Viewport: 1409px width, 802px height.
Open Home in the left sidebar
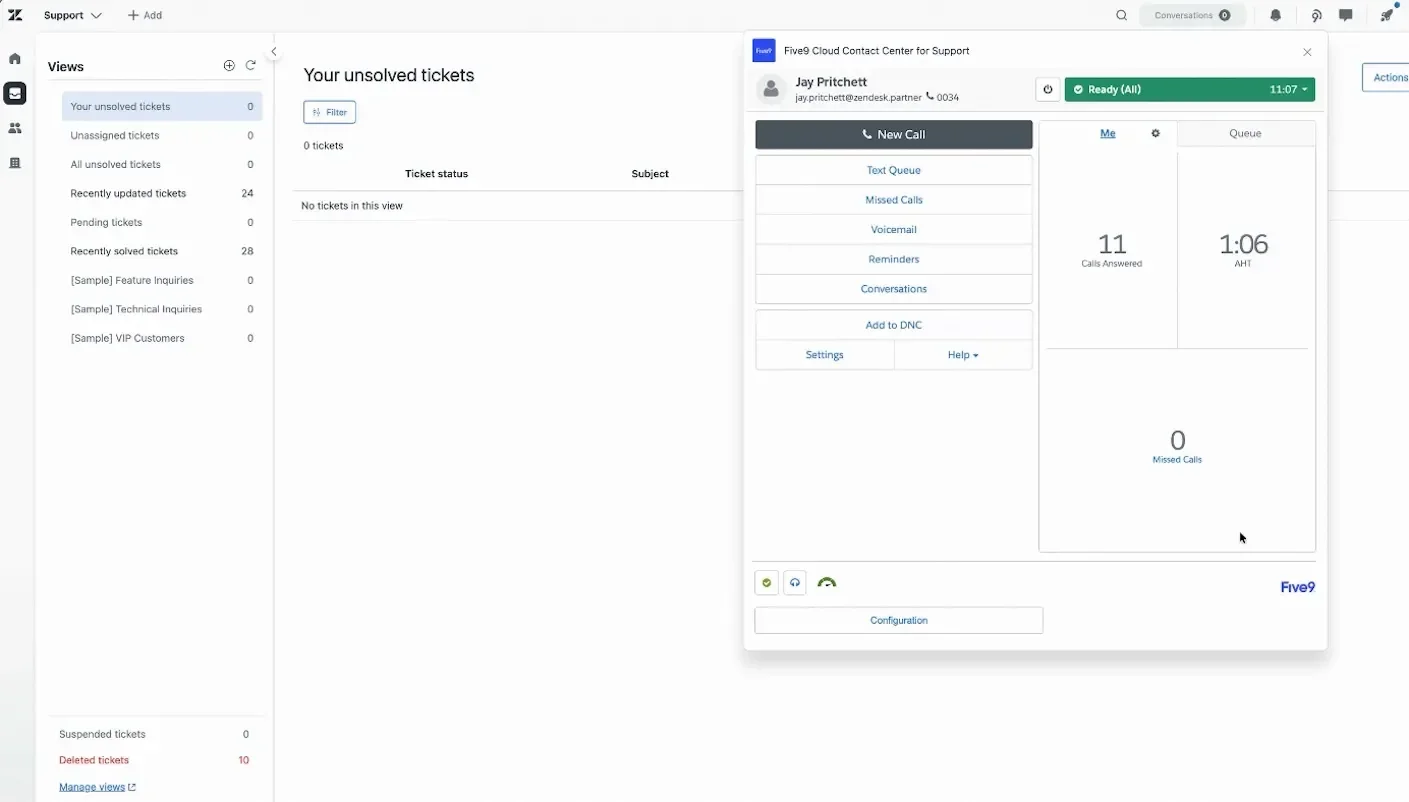(x=15, y=59)
